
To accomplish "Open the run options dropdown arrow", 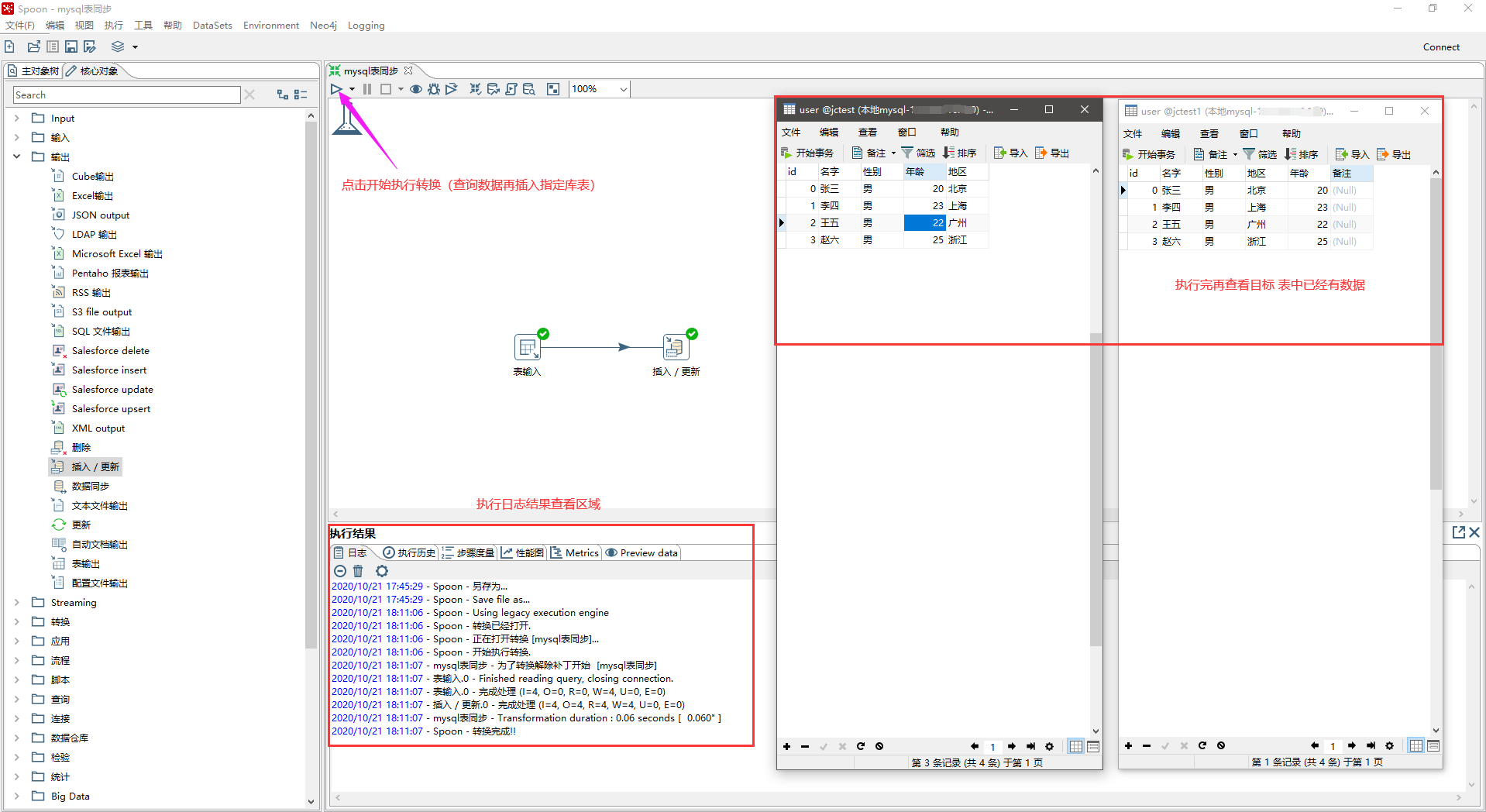I will [352, 89].
